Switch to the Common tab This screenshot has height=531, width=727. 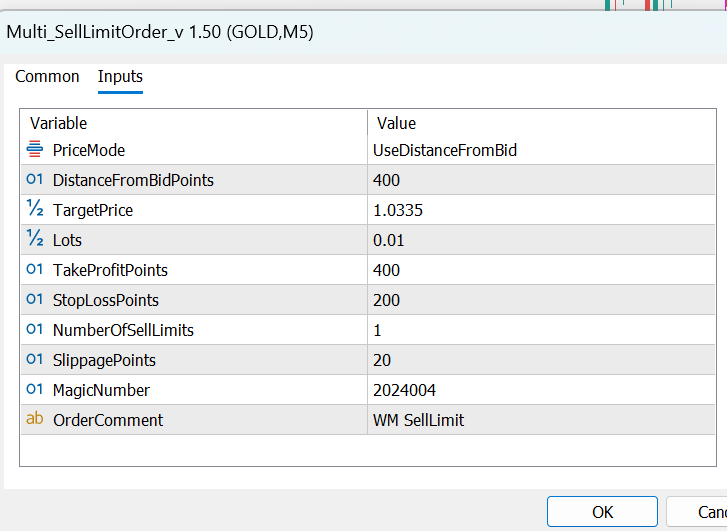pyautogui.click(x=47, y=77)
